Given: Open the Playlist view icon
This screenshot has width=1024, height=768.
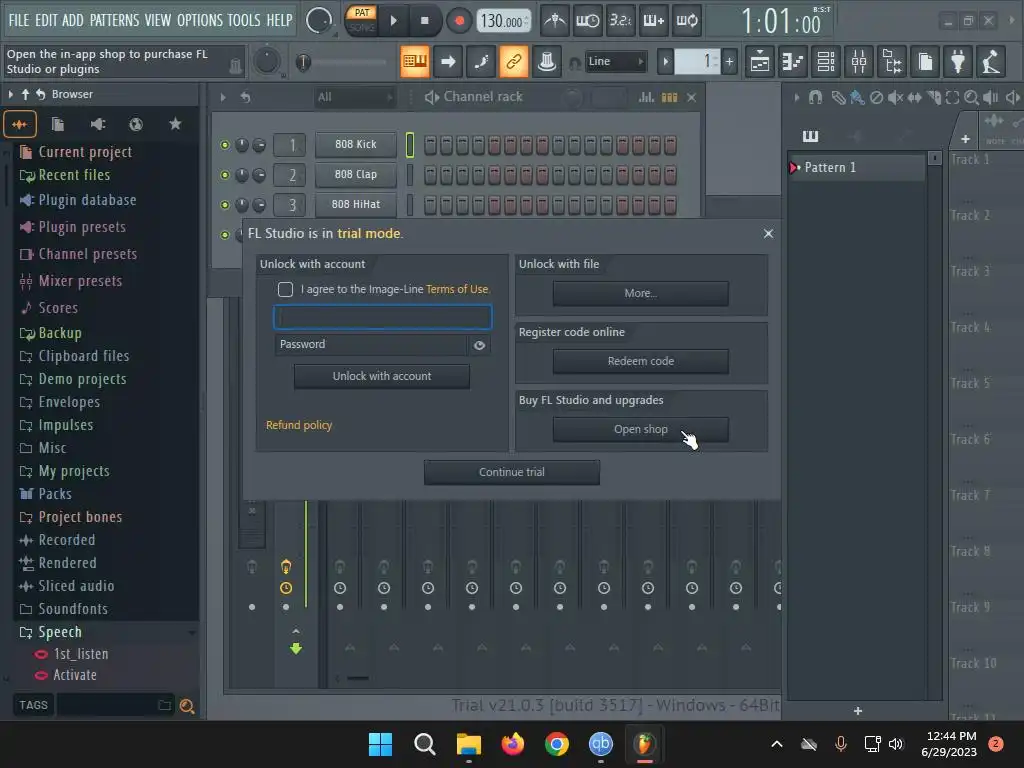Looking at the screenshot, I should tap(760, 62).
